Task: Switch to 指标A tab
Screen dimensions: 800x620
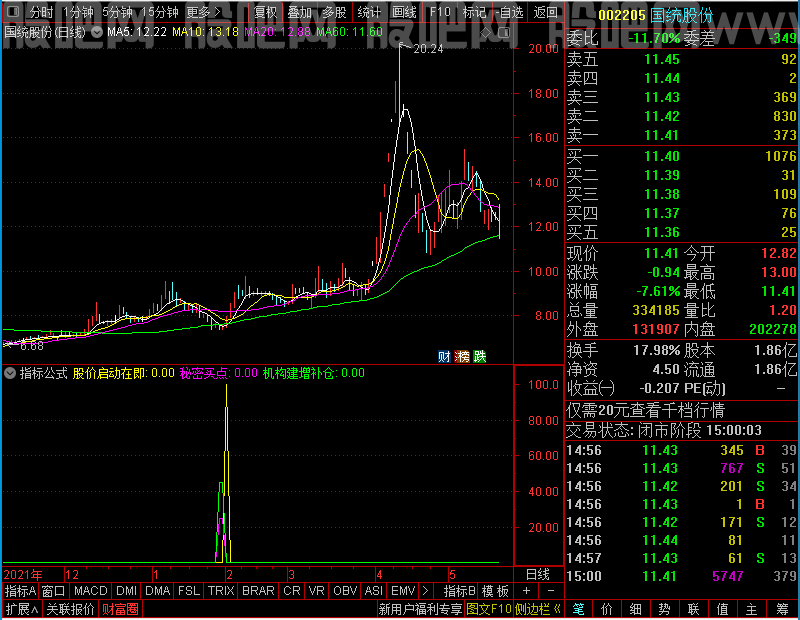Action: (20, 591)
